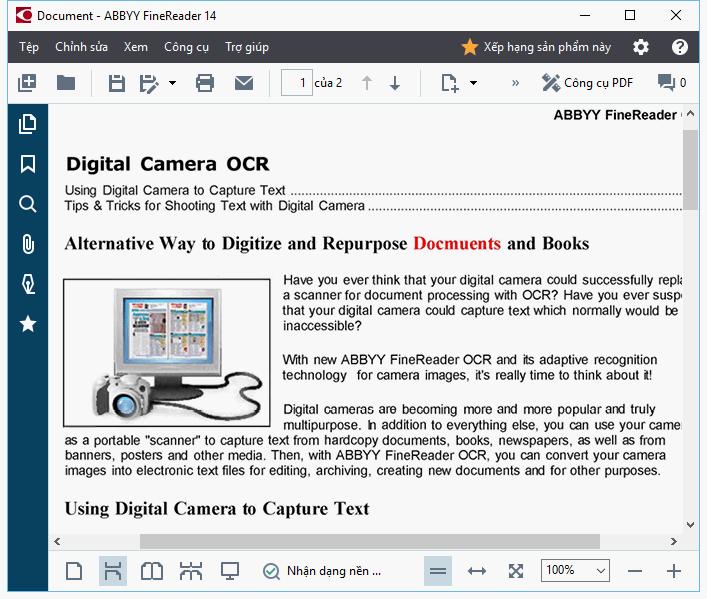Open the Chỉnh sửa menu
The image size is (707, 599).
82,47
